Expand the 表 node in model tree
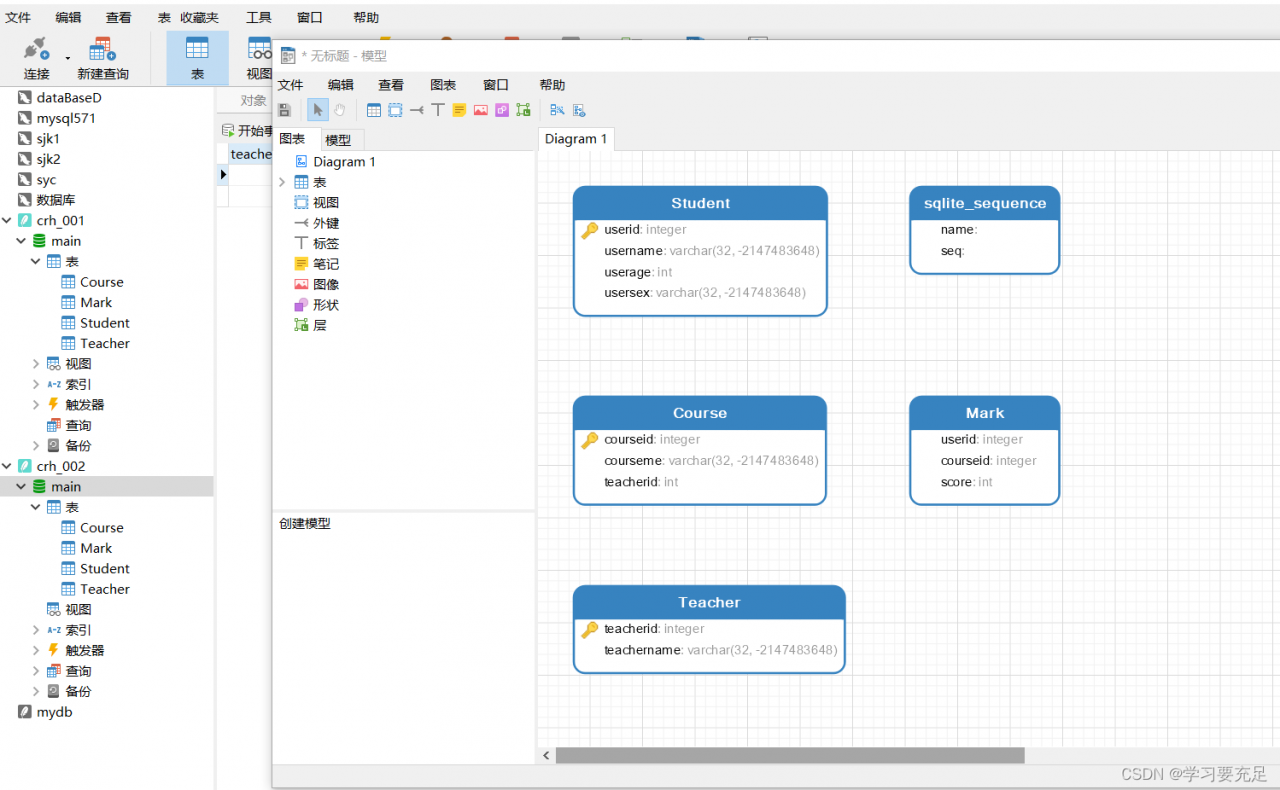 point(282,182)
